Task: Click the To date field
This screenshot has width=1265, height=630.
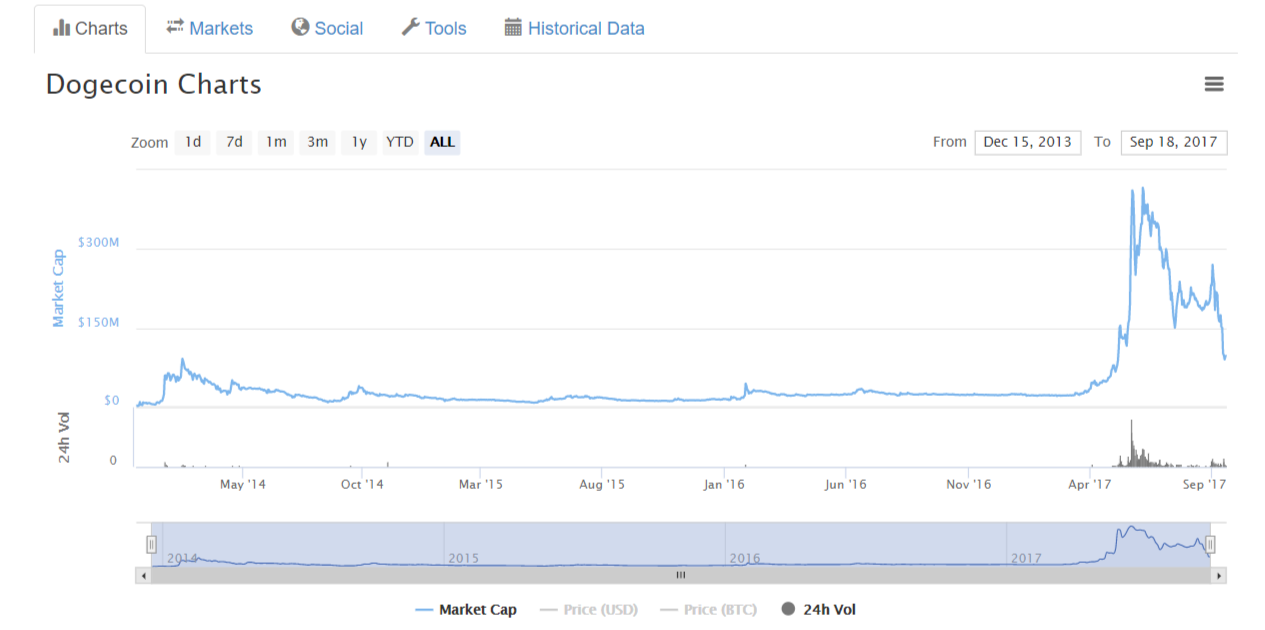Action: [1173, 142]
